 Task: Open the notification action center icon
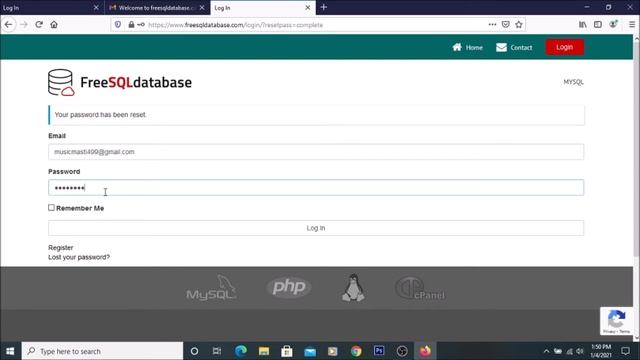pyautogui.click(x=625, y=351)
